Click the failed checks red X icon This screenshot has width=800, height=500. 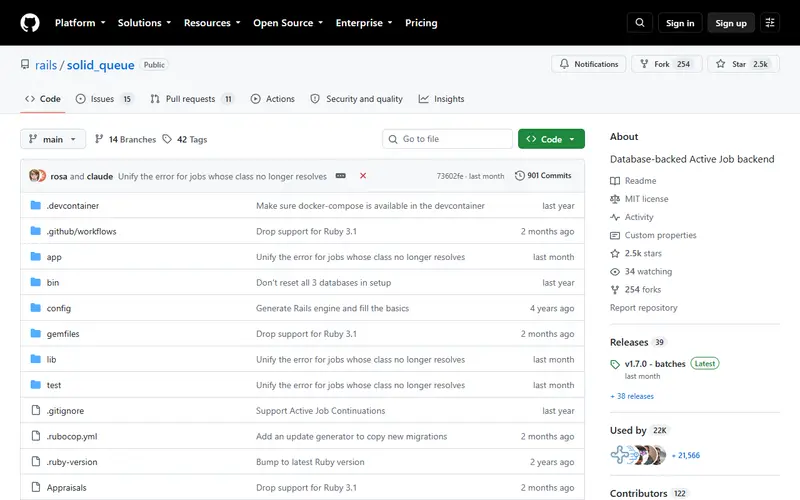pos(363,176)
